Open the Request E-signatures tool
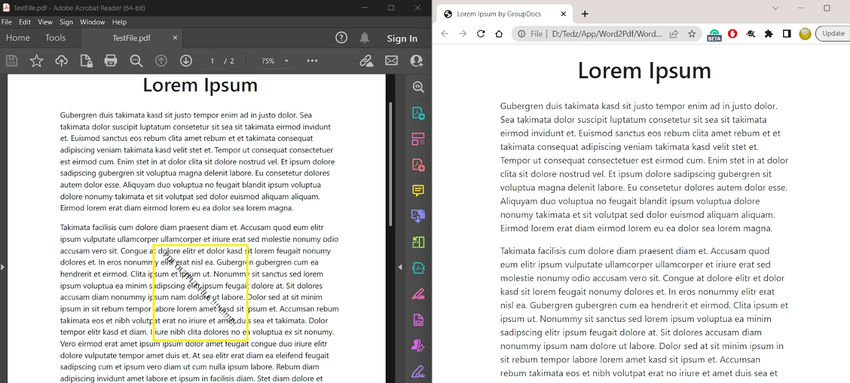850x383 pixels. click(418, 346)
